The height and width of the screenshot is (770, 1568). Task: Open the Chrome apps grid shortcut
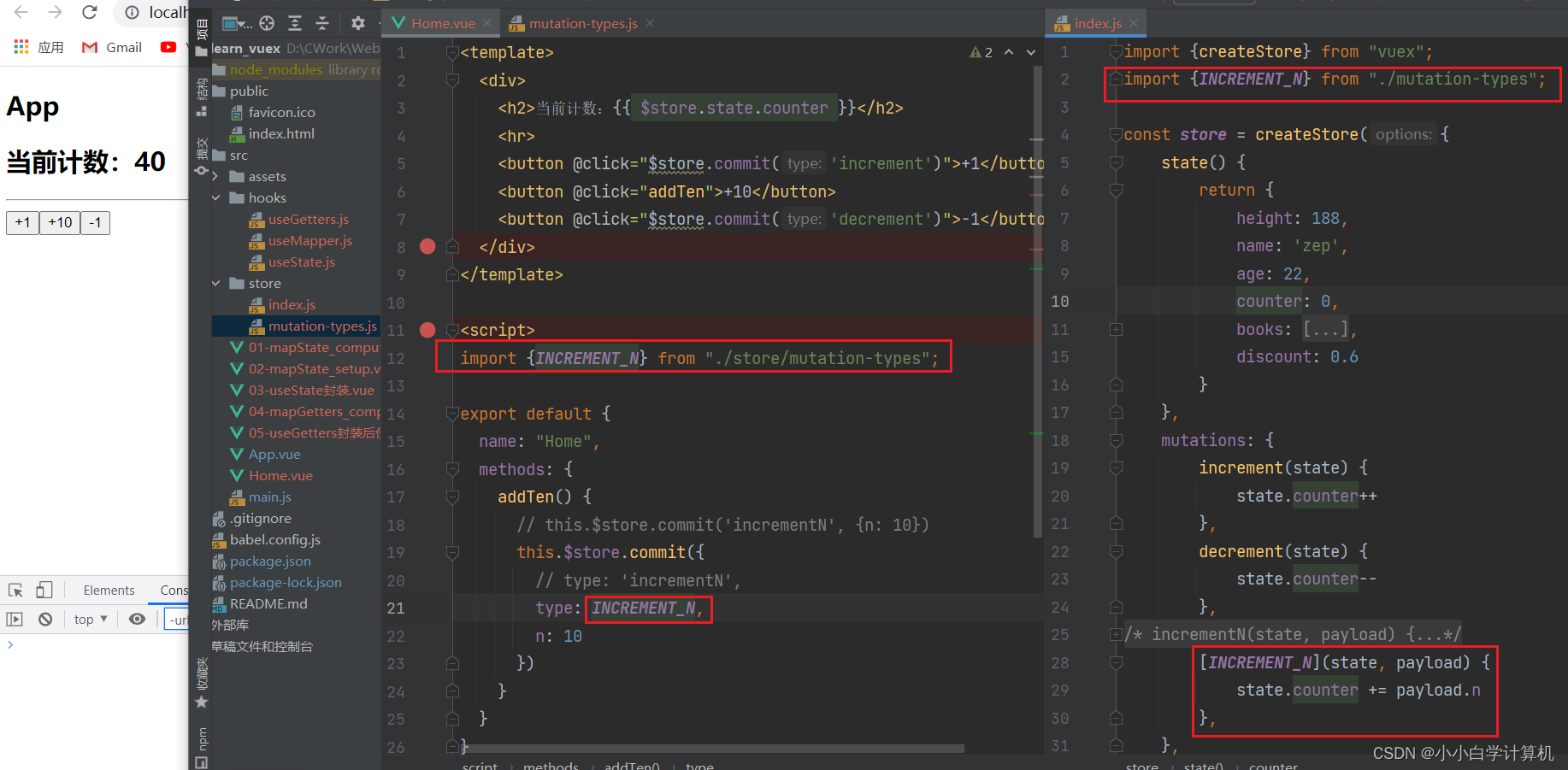coord(21,47)
